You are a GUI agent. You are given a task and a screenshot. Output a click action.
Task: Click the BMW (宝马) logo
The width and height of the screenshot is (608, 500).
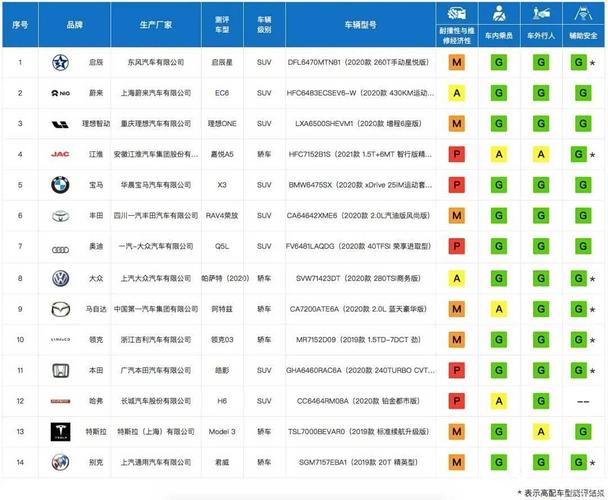coord(62,185)
